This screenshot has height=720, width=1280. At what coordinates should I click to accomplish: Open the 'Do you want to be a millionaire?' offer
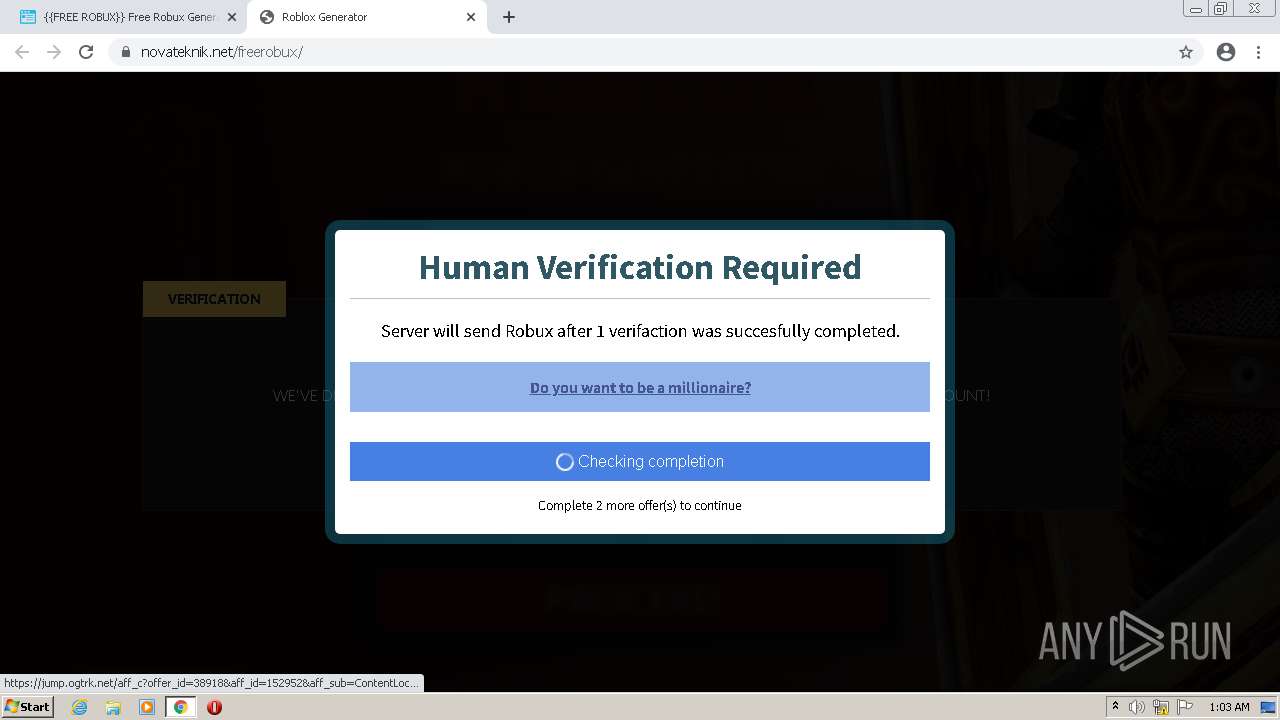pos(640,387)
